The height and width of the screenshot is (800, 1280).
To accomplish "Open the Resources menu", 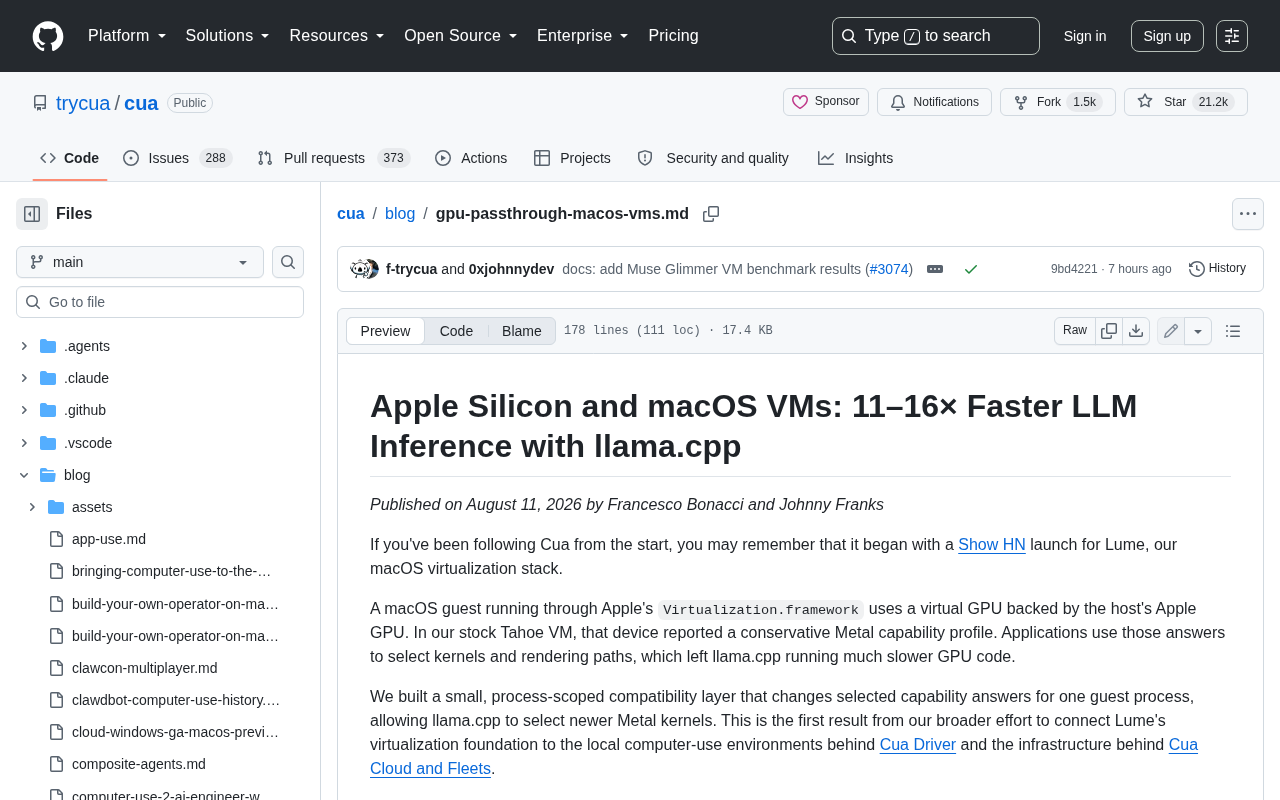I will [x=337, y=36].
